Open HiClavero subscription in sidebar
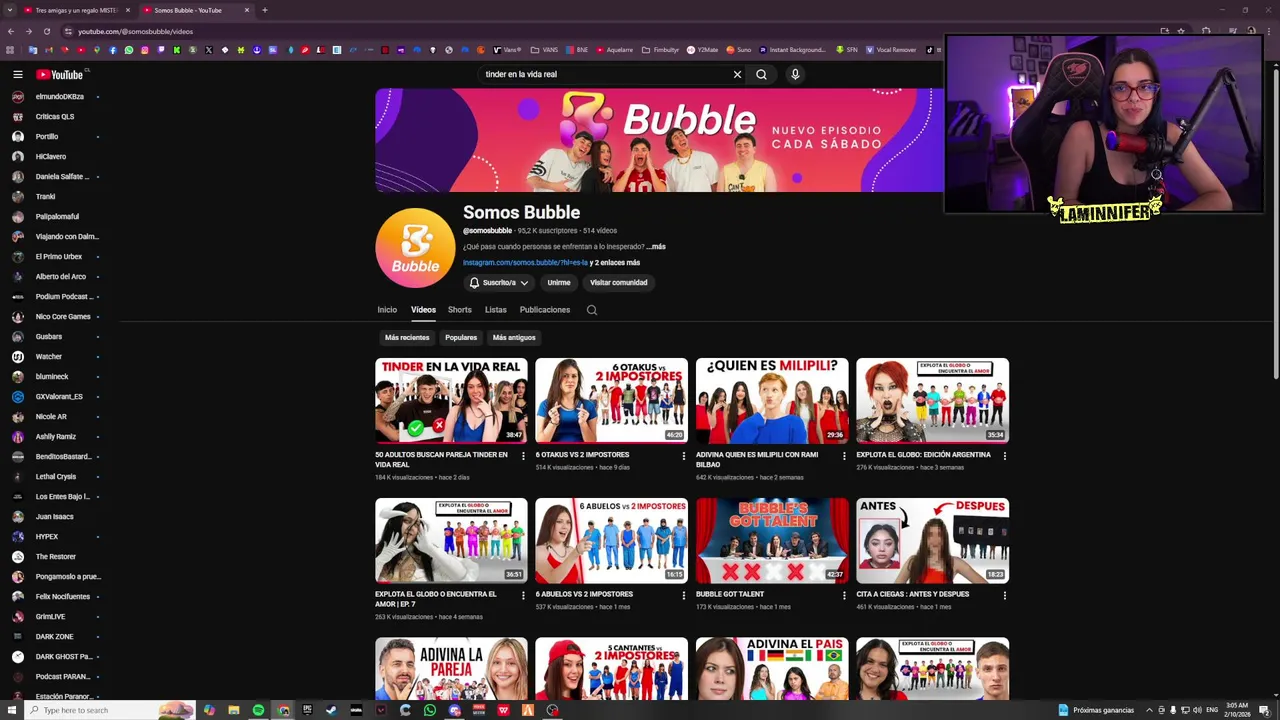This screenshot has width=1280, height=720. [51, 157]
